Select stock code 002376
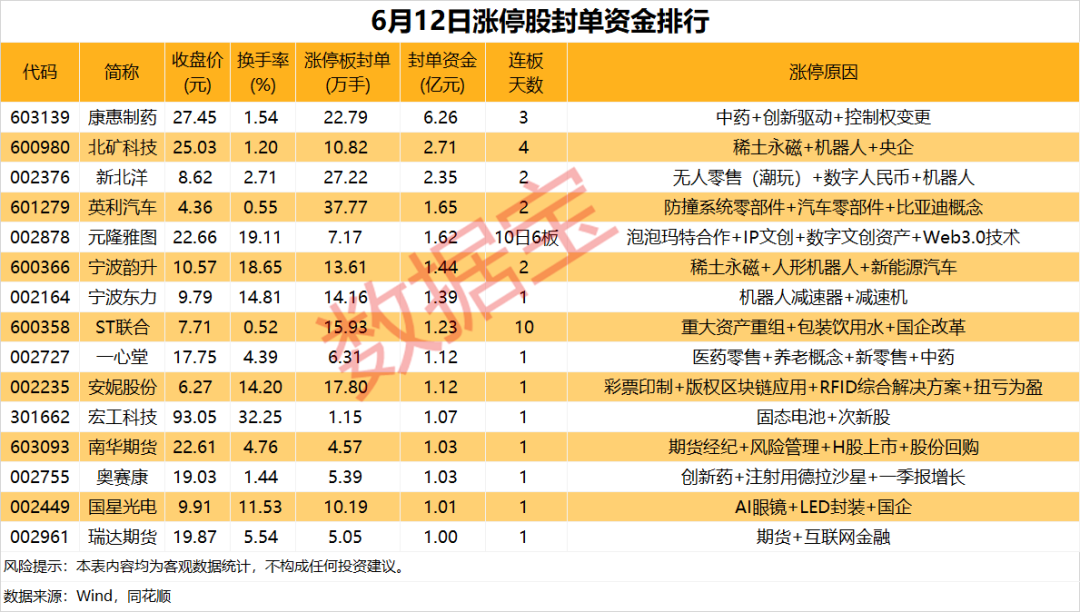Screen dimensions: 1080x612 pyautogui.click(x=40, y=177)
